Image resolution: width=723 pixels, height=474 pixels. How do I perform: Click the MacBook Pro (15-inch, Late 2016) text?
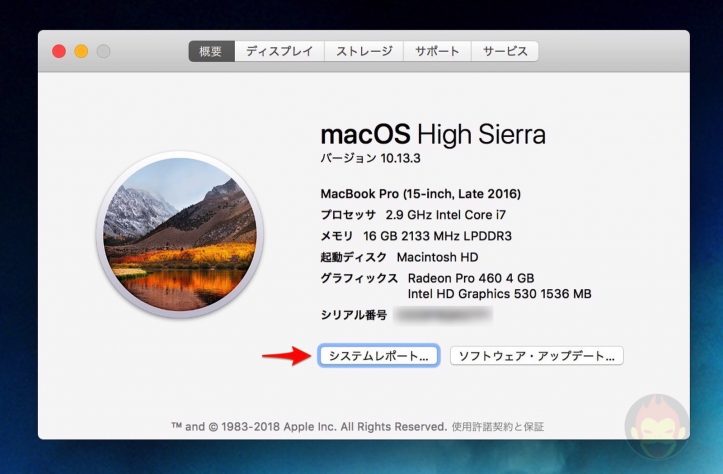[421, 194]
